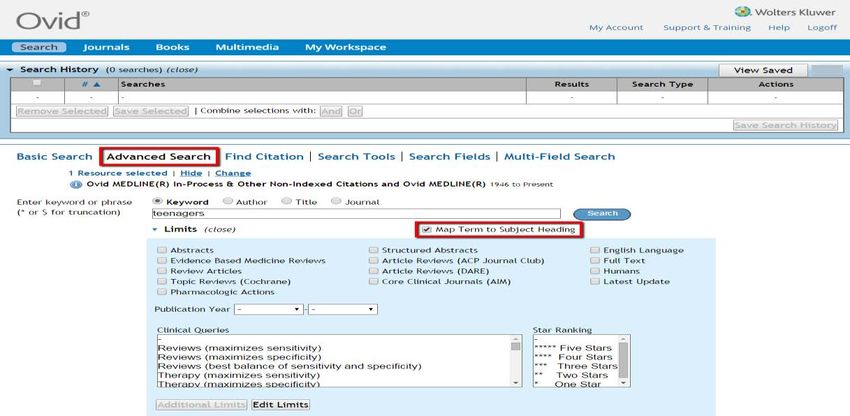Switch to Advanced Search mode
This screenshot has height=416, width=850.
coord(159,157)
